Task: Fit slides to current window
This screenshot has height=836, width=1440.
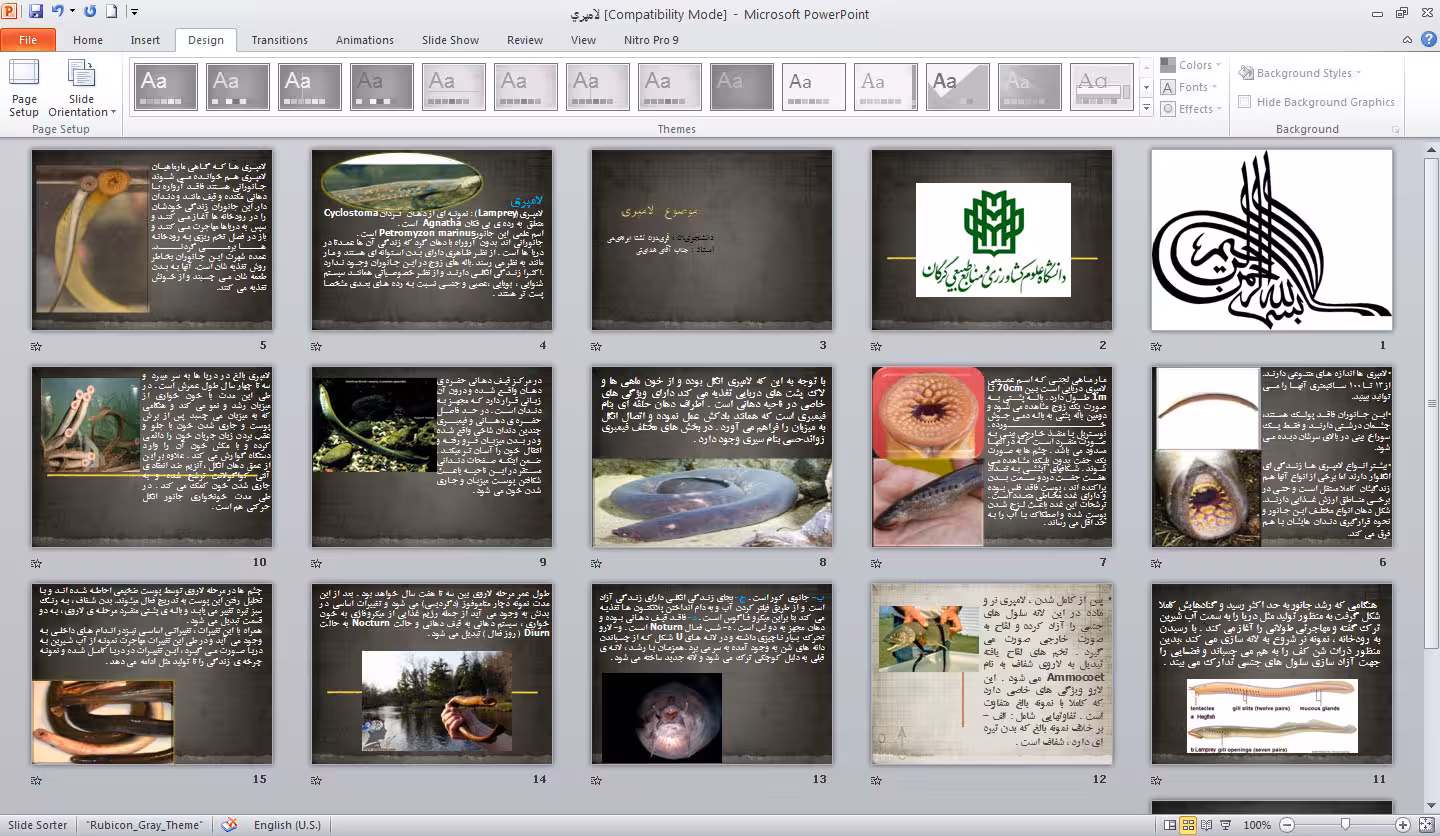Action: point(1425,825)
